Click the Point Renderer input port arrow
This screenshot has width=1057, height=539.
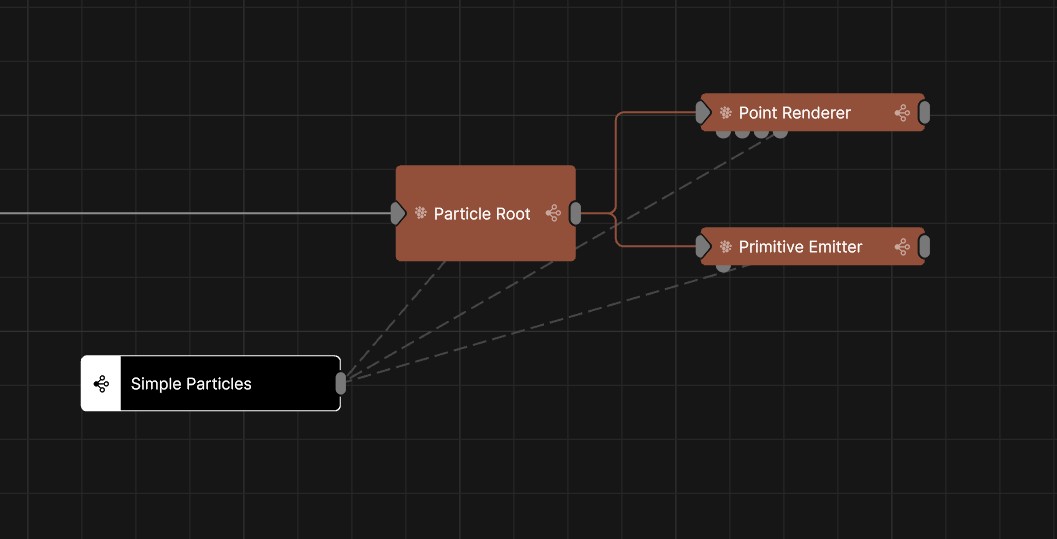[x=703, y=113]
